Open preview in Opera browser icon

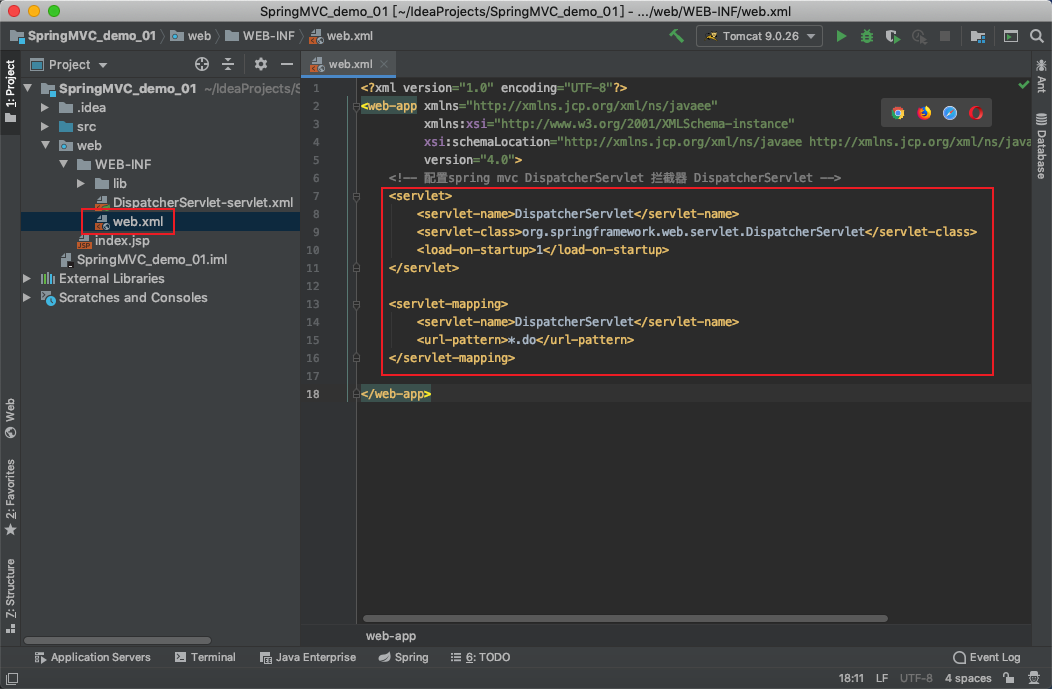976,113
